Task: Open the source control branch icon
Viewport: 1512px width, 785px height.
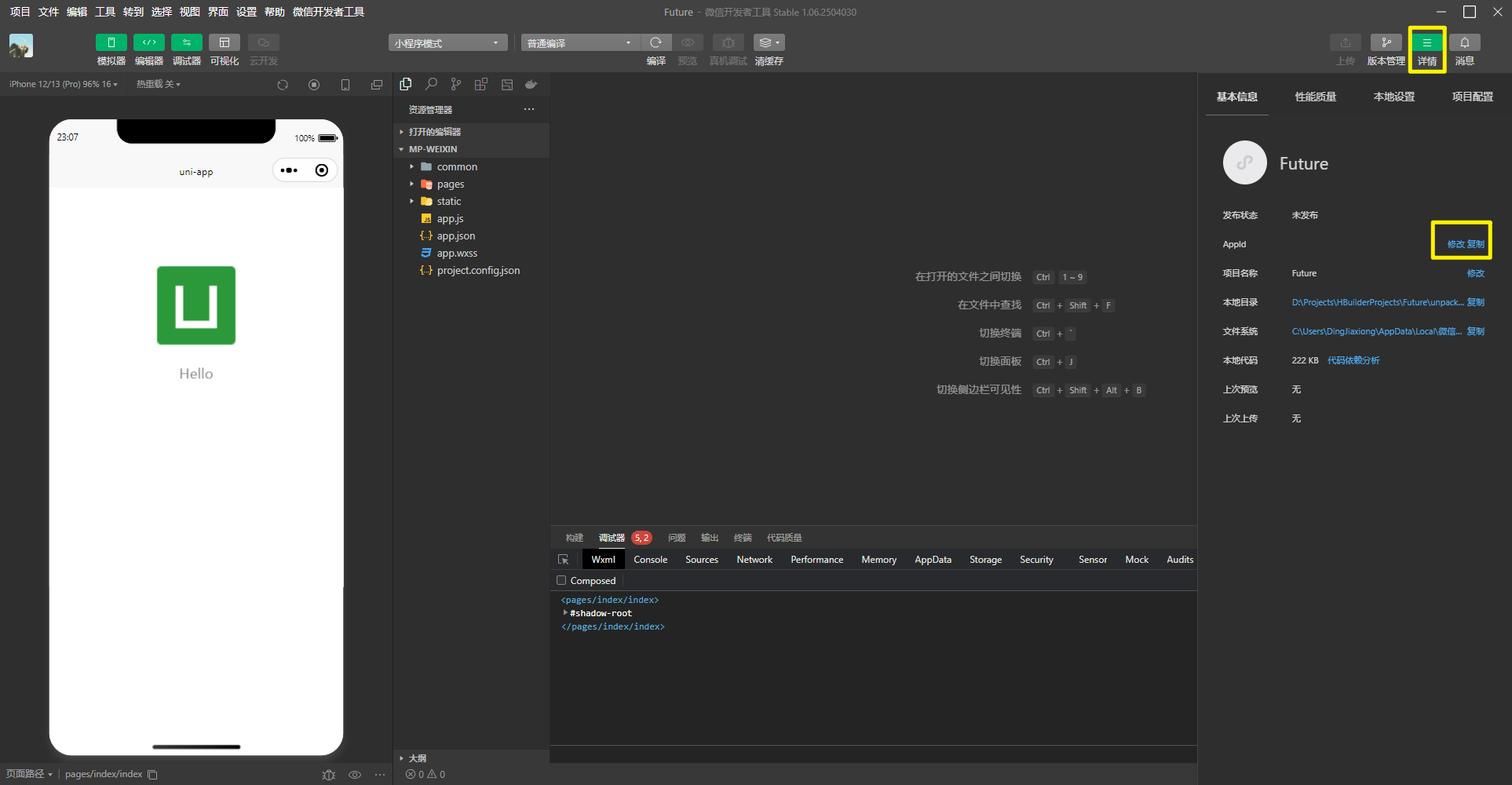Action: (456, 84)
